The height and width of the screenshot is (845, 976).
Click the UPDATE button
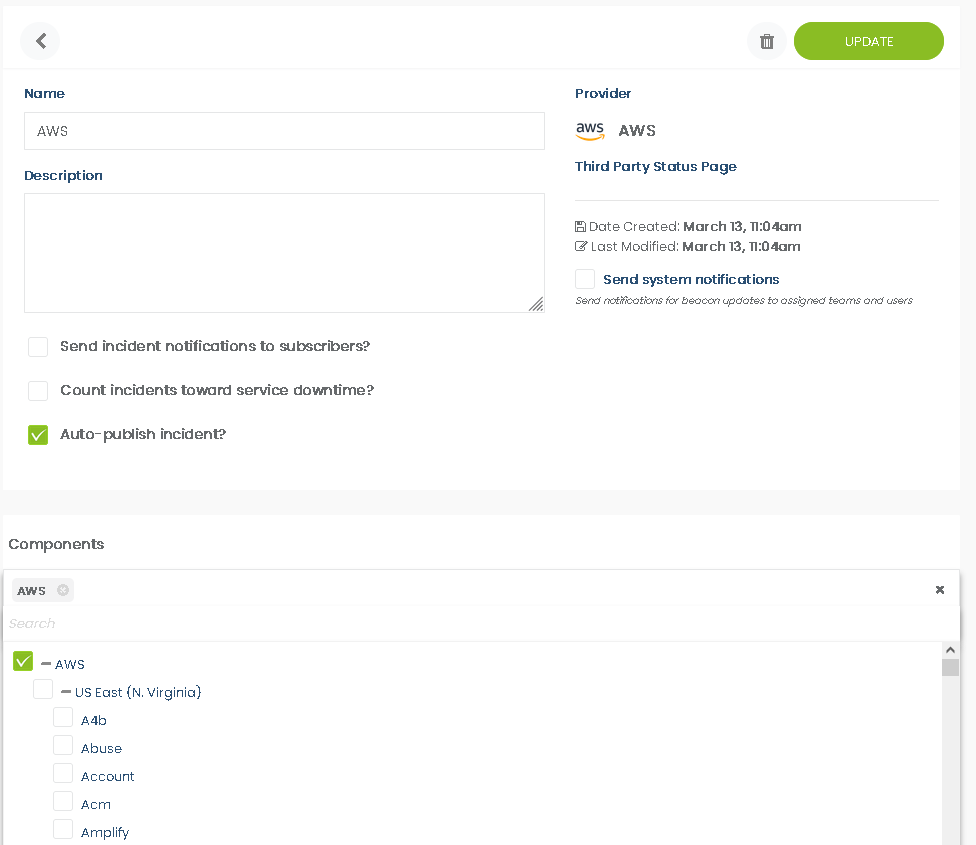(x=868, y=41)
